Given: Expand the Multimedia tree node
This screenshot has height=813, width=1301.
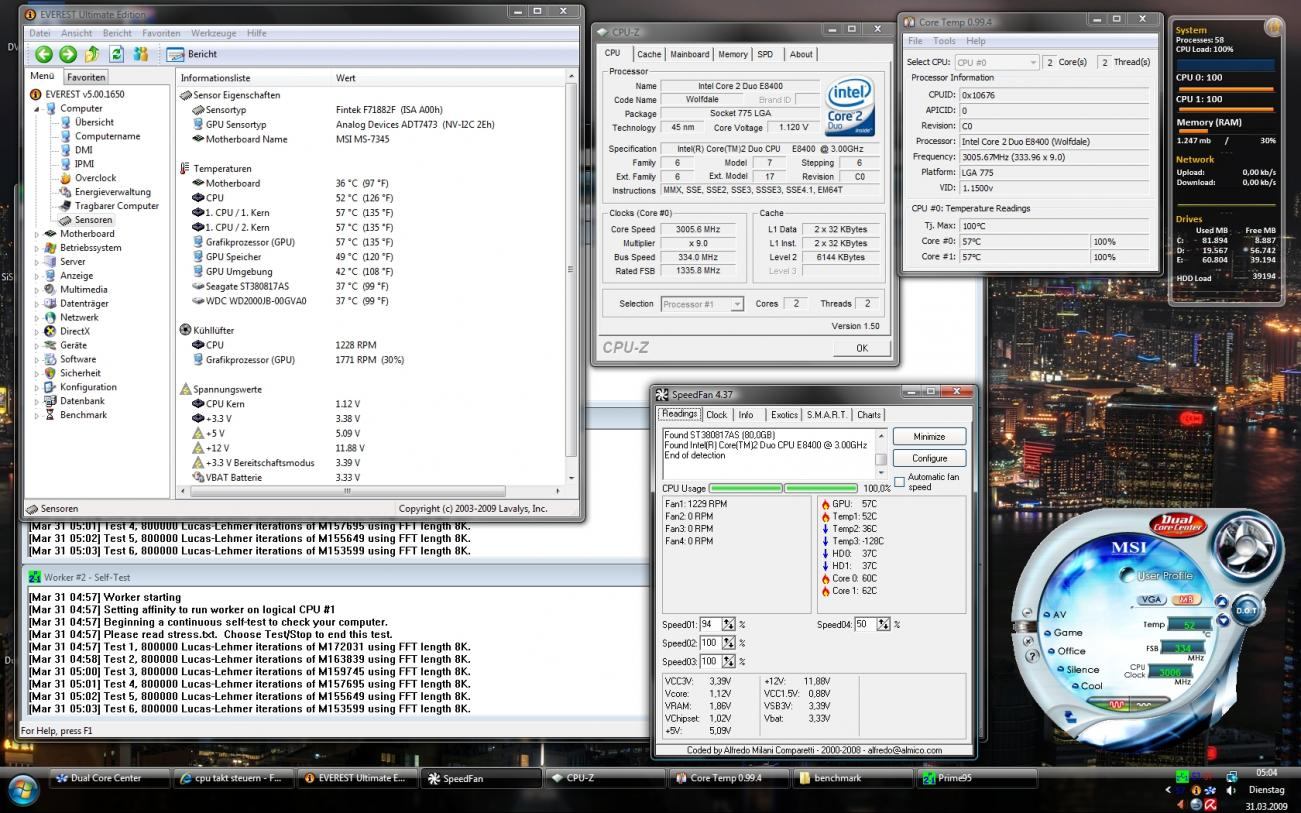Looking at the screenshot, I should pyautogui.click(x=37, y=290).
